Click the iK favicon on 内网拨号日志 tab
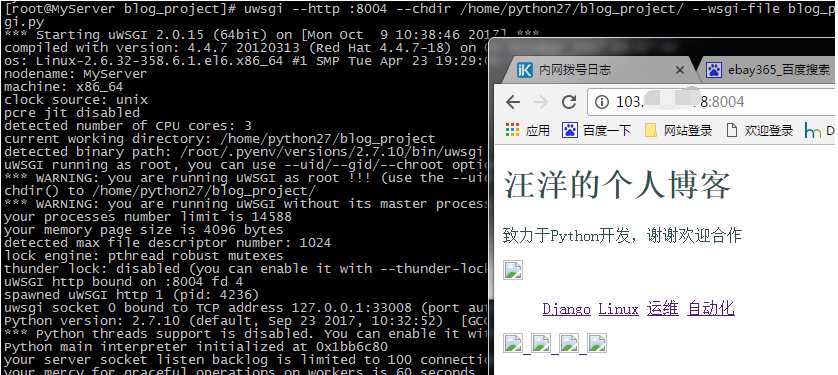Viewport: 838px width, 375px height. (524, 70)
